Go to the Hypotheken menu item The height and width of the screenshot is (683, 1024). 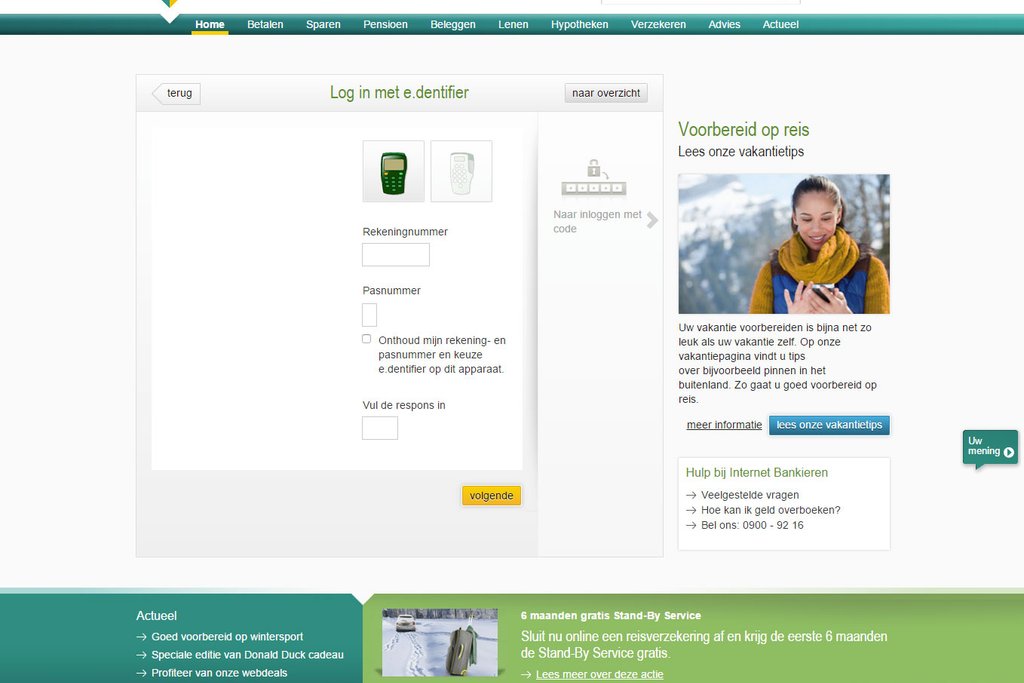[579, 25]
